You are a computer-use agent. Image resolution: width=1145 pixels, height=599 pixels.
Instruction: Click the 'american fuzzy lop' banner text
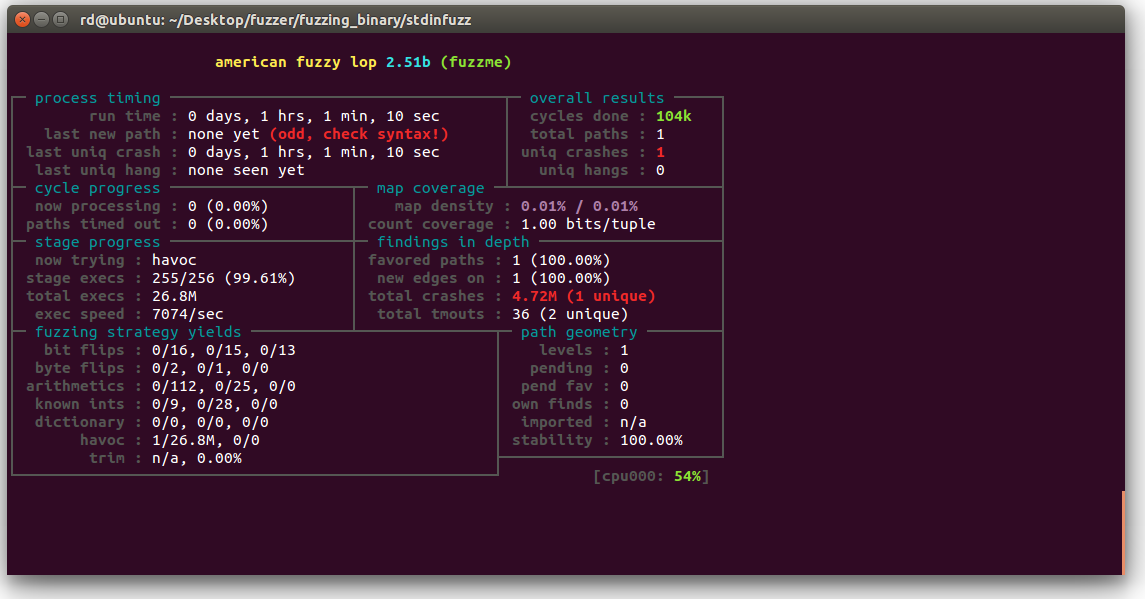[x=296, y=62]
